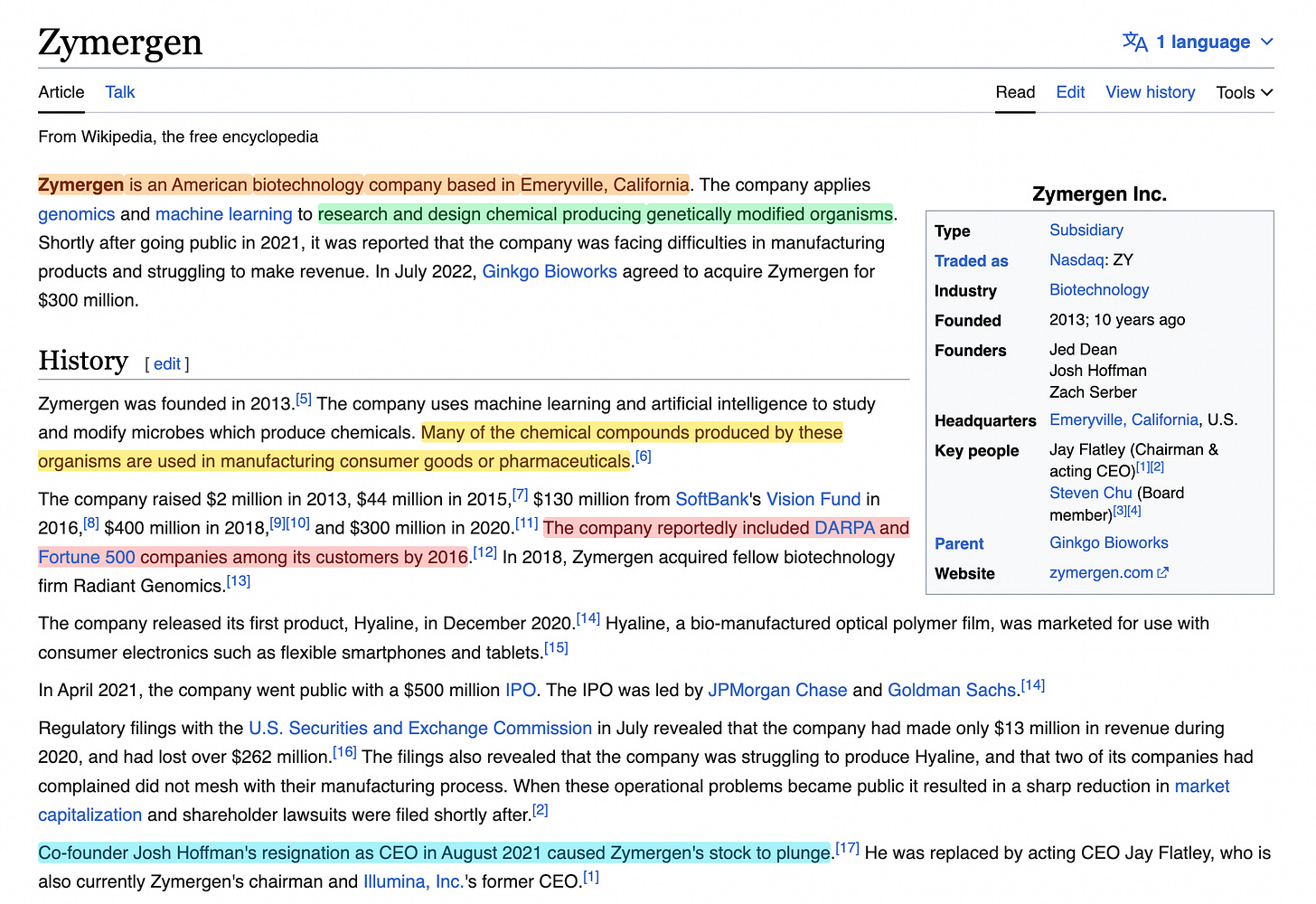The image size is (1316, 904).
Task: Expand the Tools menu
Action: (1244, 92)
